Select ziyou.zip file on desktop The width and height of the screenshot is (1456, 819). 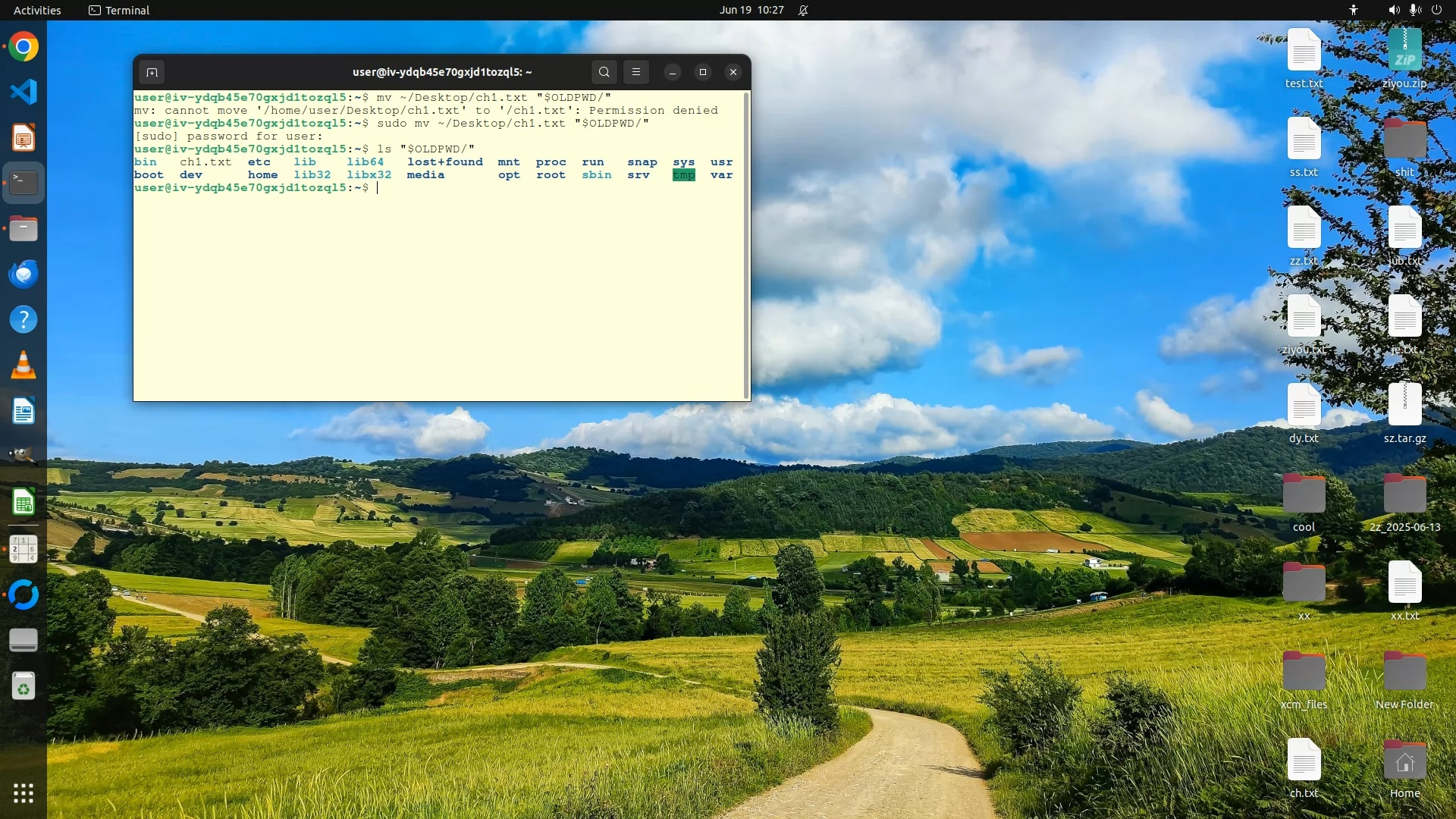(x=1404, y=52)
